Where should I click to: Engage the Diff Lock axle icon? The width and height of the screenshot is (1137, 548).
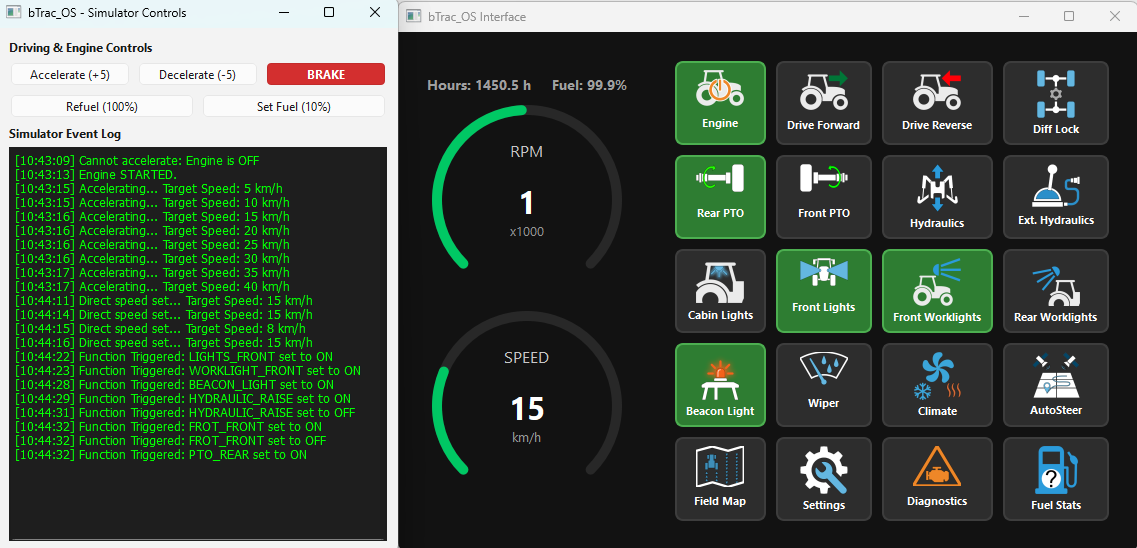(x=1056, y=94)
